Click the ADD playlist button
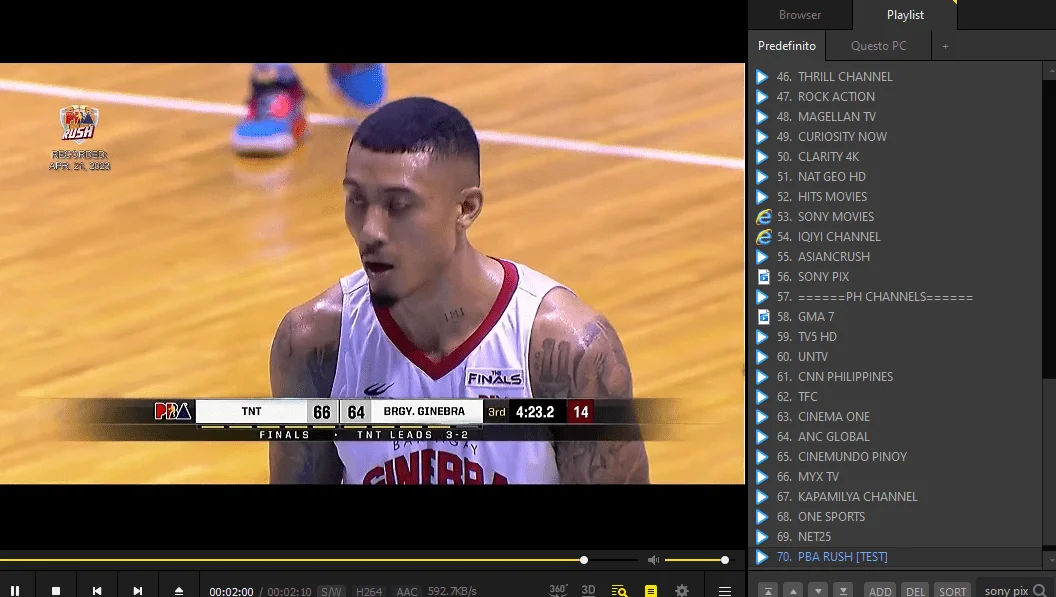This screenshot has height=597, width=1056. click(880, 591)
